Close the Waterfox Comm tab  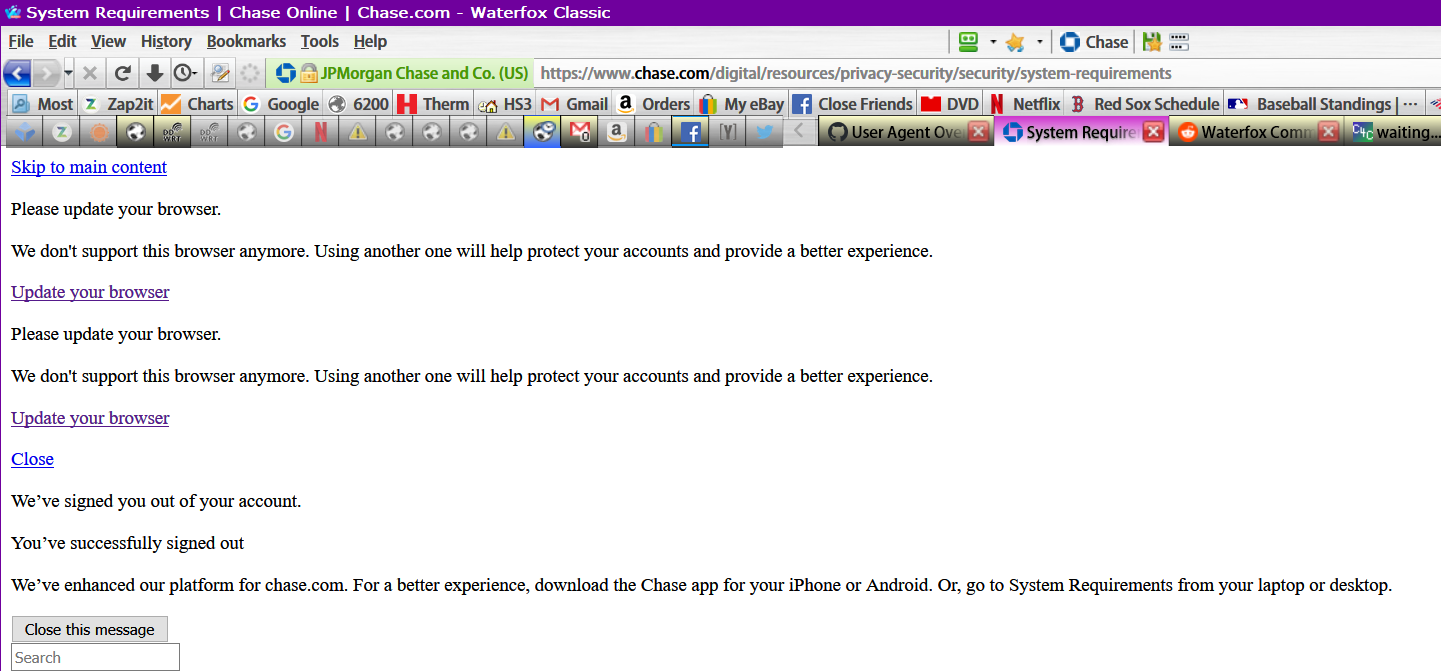click(1328, 132)
